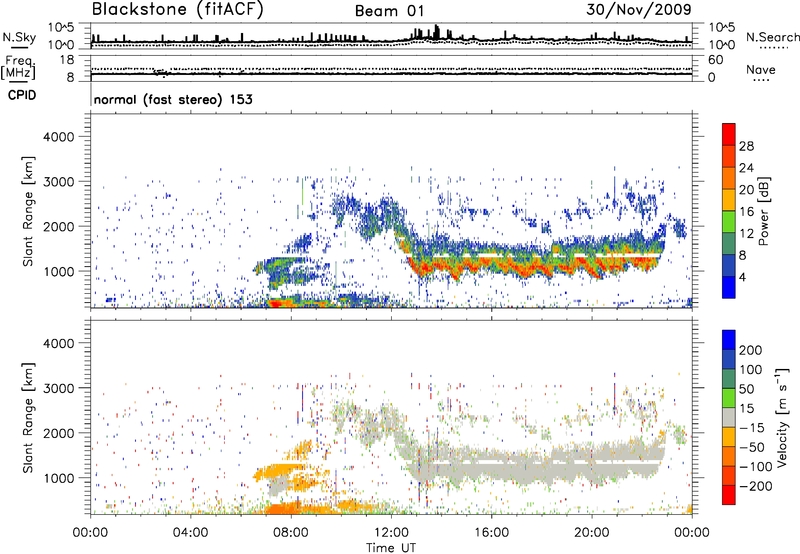
Task: Click the 'Blackstone (fitACF)' title text
Action: click(177, 10)
